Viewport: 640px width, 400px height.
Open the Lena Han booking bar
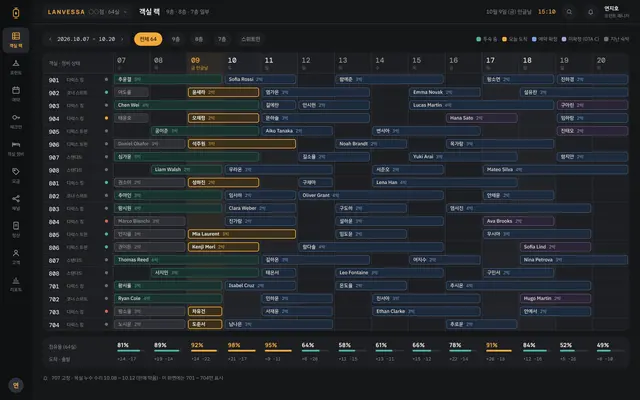pyautogui.click(x=445, y=182)
